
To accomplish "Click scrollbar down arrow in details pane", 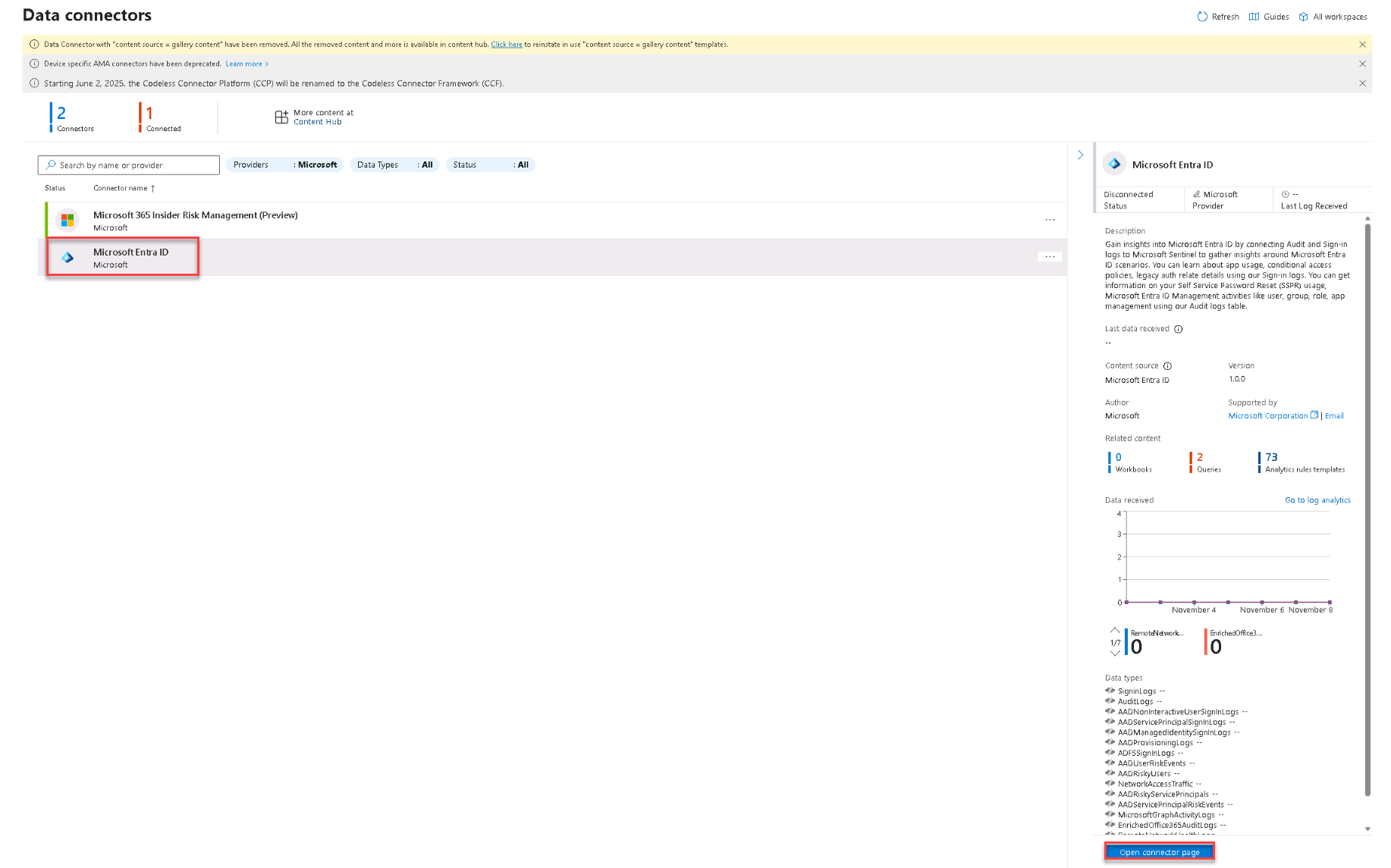I will [1367, 829].
